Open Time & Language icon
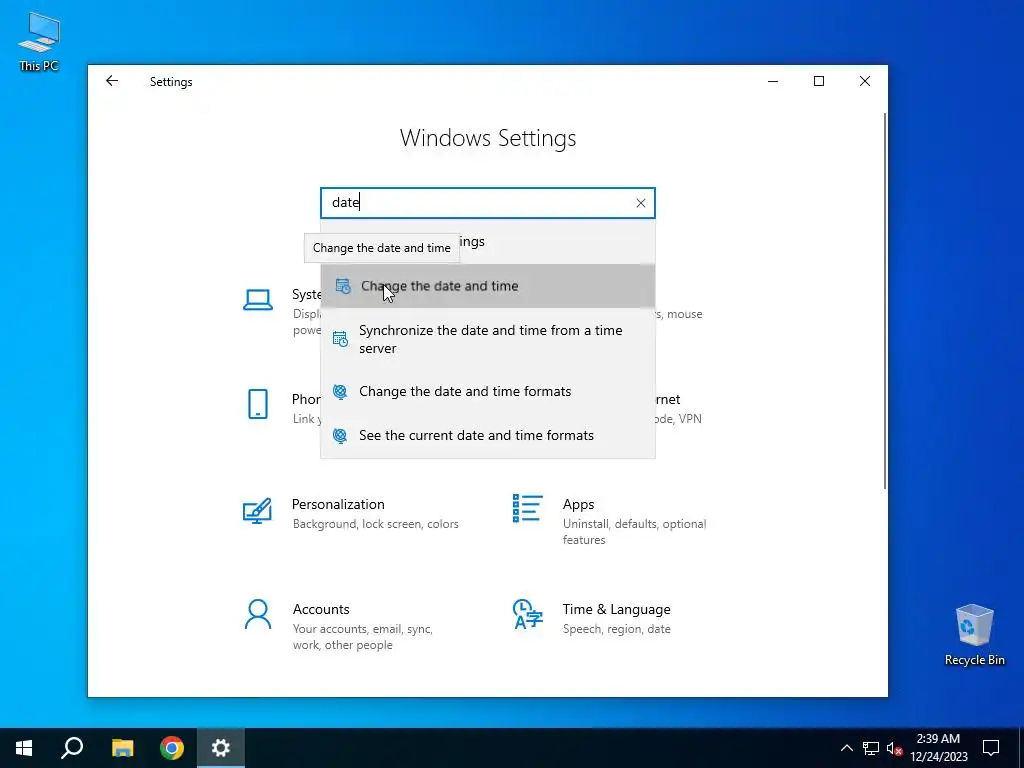The height and width of the screenshot is (768, 1024). (528, 614)
